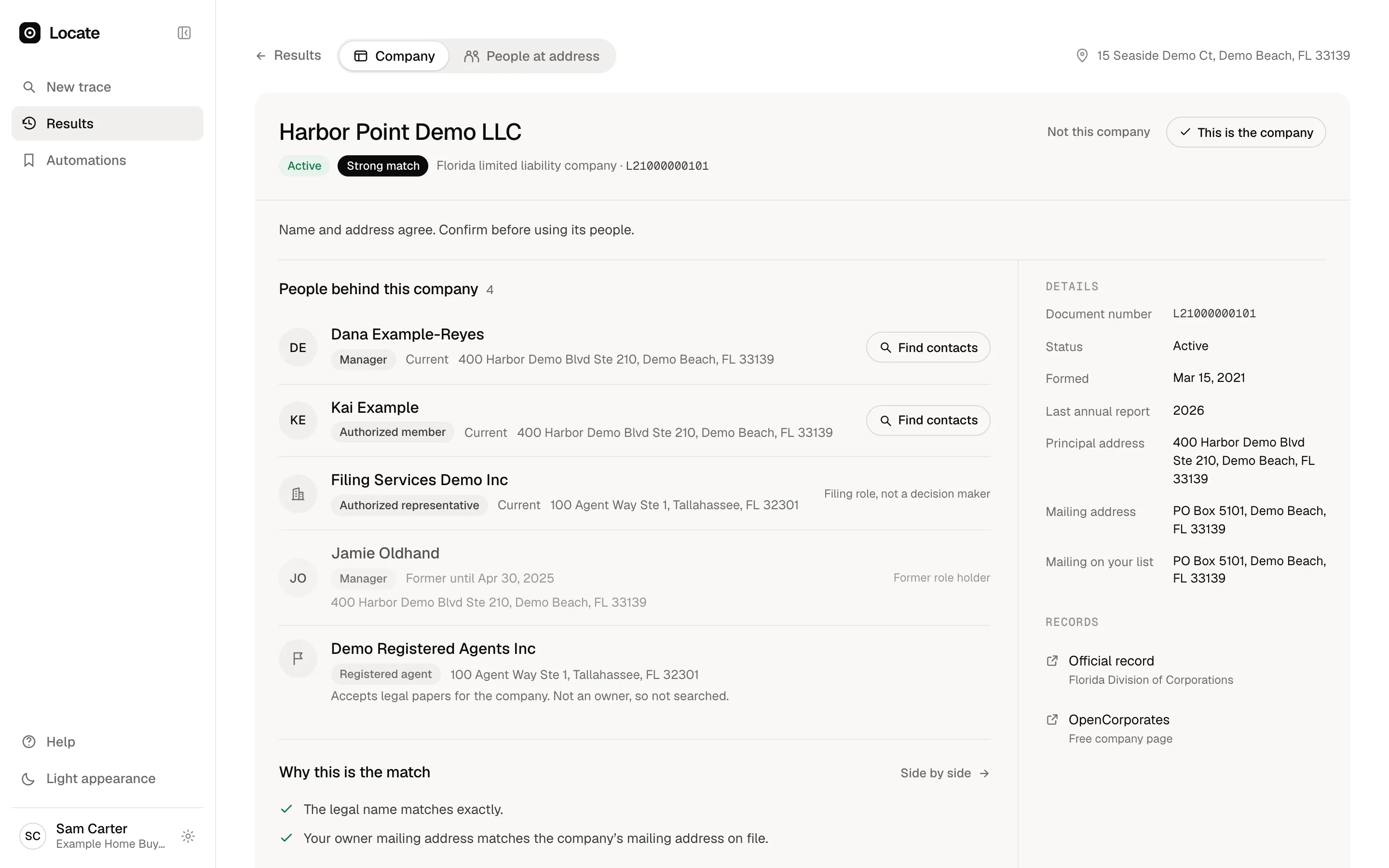Open the Official record link

point(1111,661)
